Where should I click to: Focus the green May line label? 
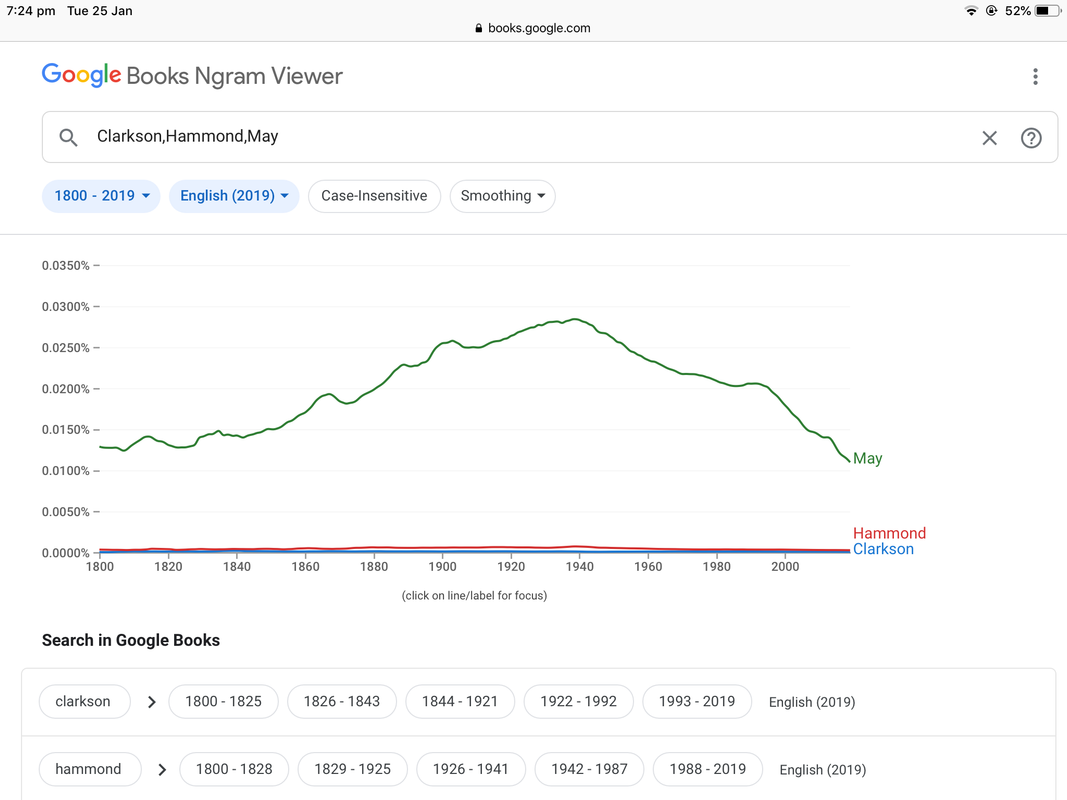(x=868, y=459)
